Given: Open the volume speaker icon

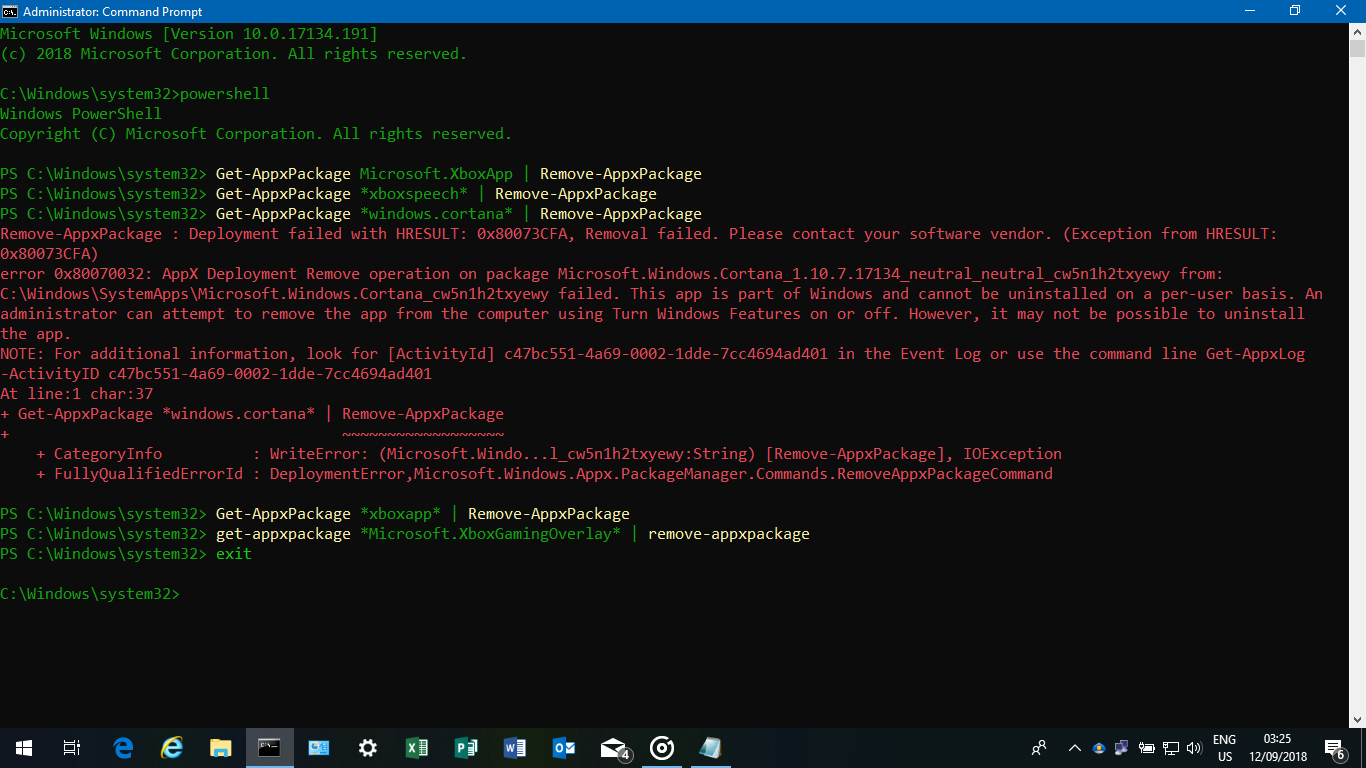Looking at the screenshot, I should [x=1194, y=748].
